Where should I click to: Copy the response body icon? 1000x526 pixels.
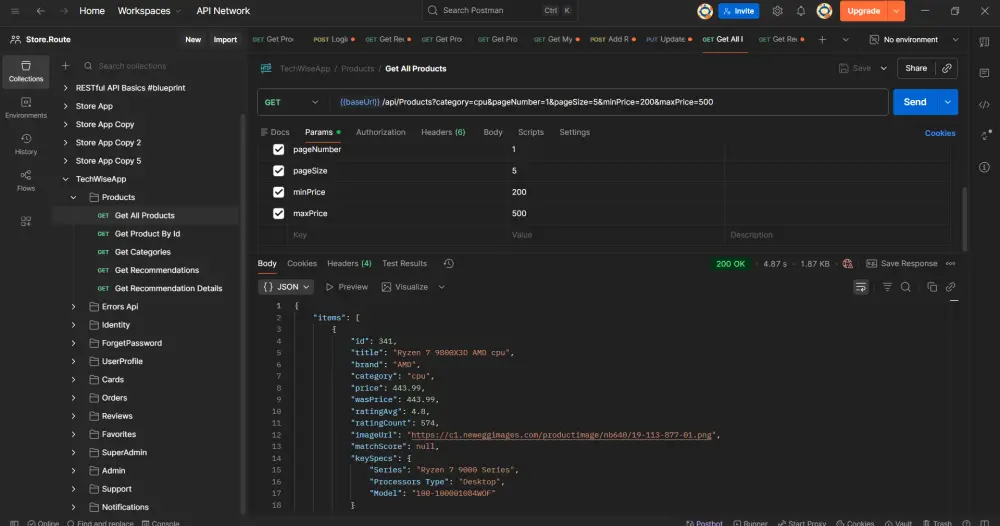(x=932, y=288)
